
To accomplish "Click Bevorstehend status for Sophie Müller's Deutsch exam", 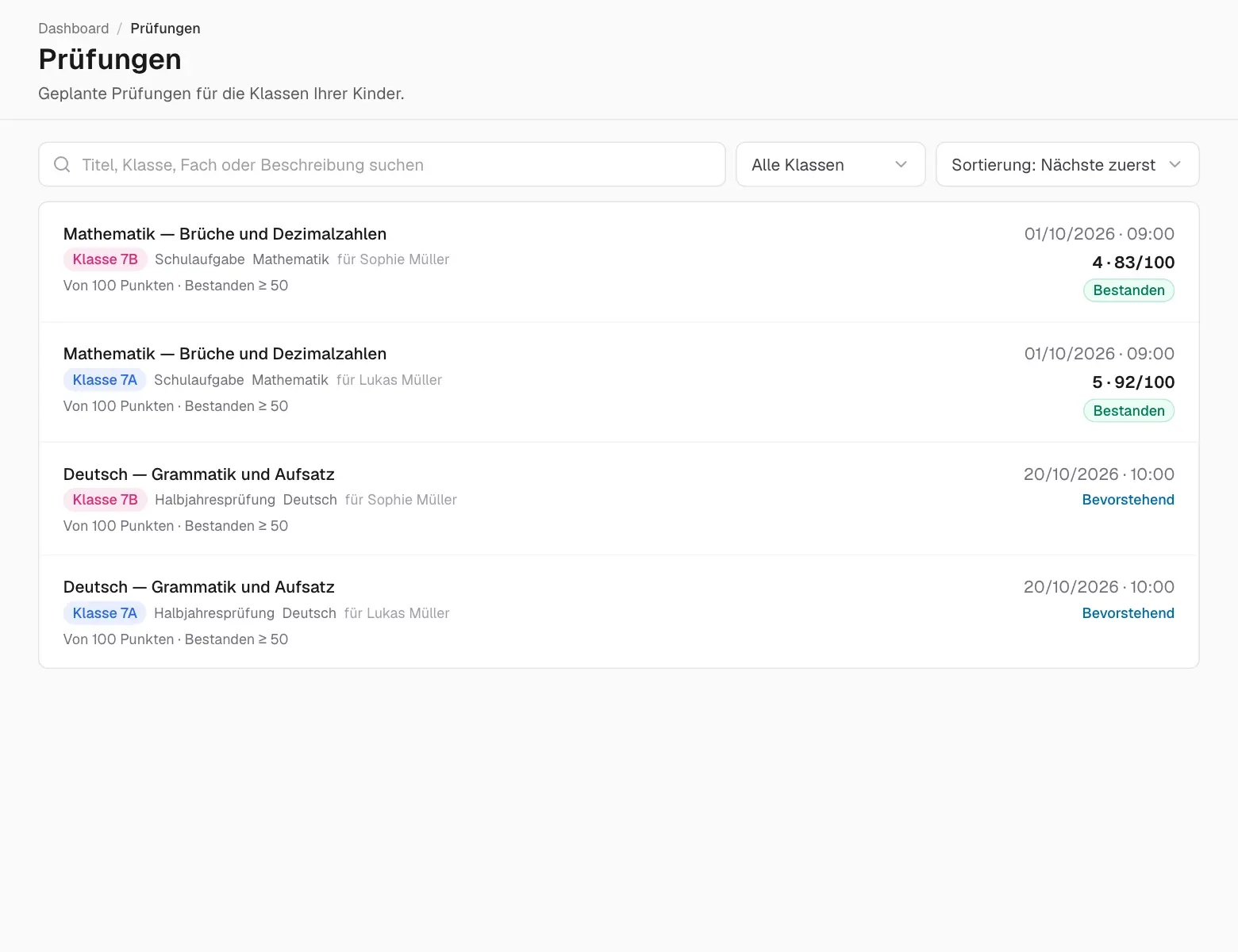I will tap(1128, 500).
